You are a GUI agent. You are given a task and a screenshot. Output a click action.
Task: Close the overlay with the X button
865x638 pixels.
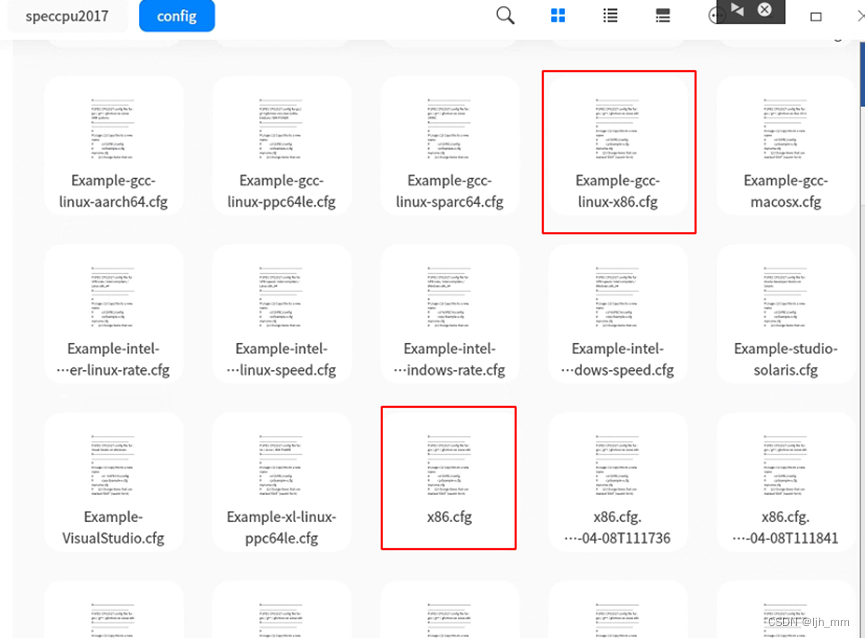point(765,9)
